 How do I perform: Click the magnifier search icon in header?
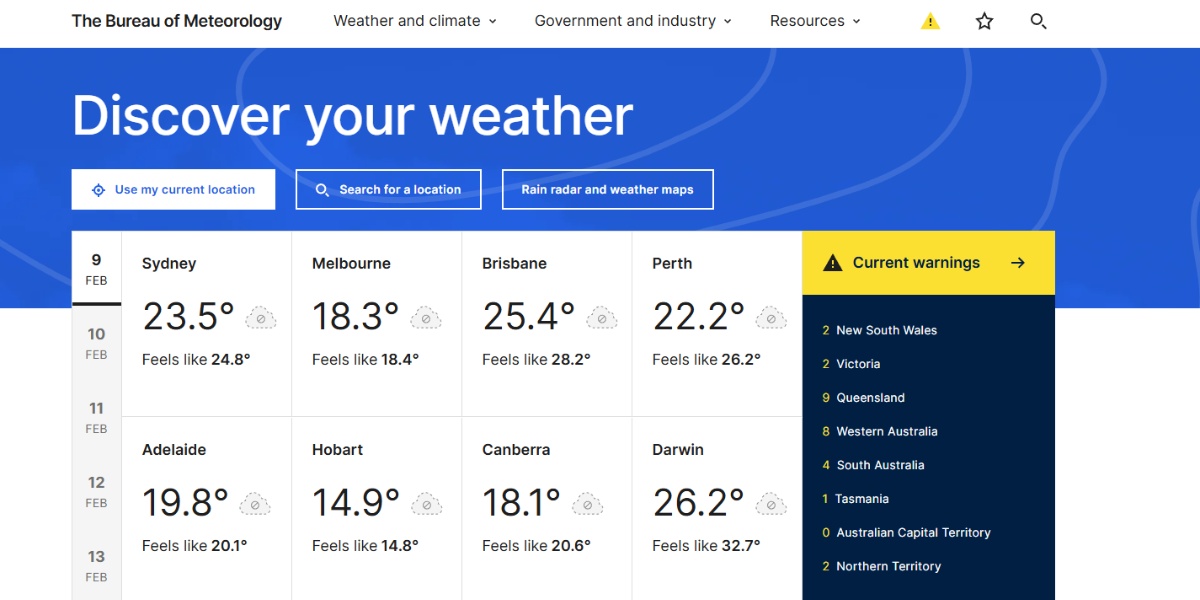[1038, 21]
